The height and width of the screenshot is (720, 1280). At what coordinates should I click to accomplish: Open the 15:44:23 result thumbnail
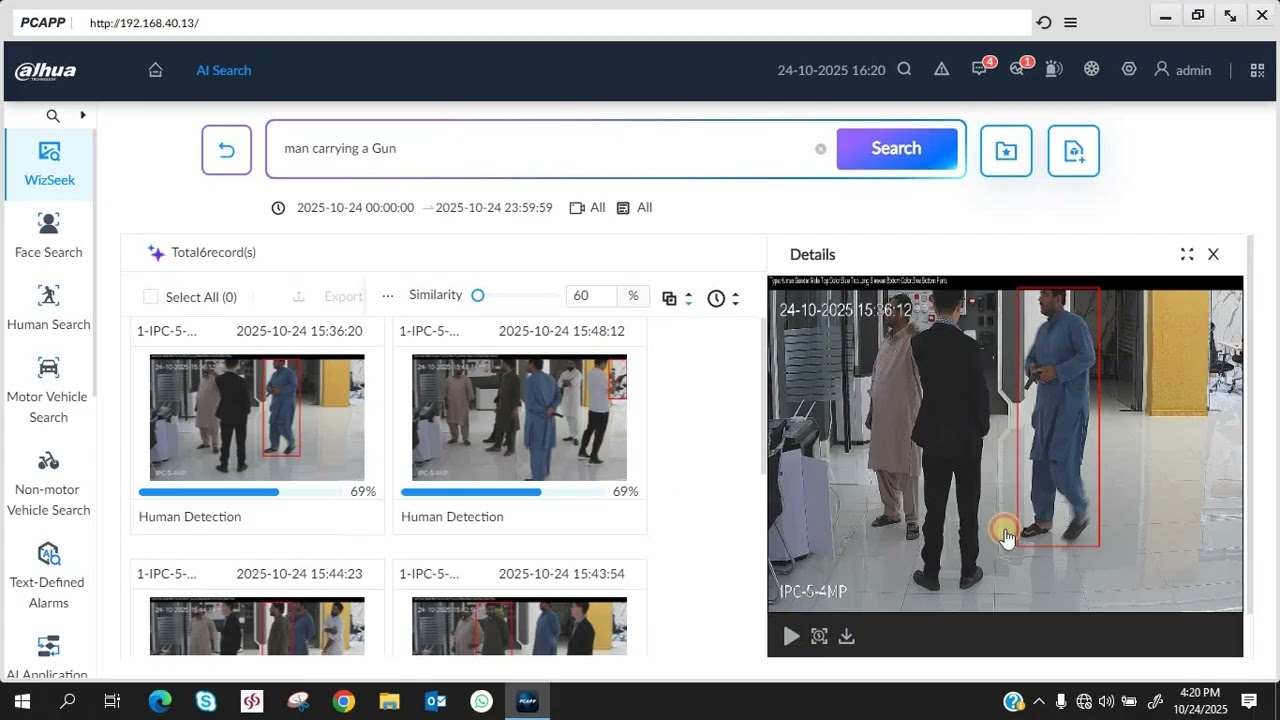pos(257,626)
